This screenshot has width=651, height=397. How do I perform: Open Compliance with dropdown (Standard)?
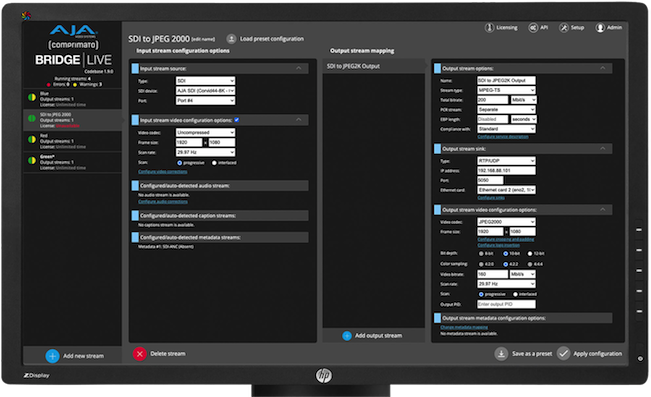click(x=507, y=129)
